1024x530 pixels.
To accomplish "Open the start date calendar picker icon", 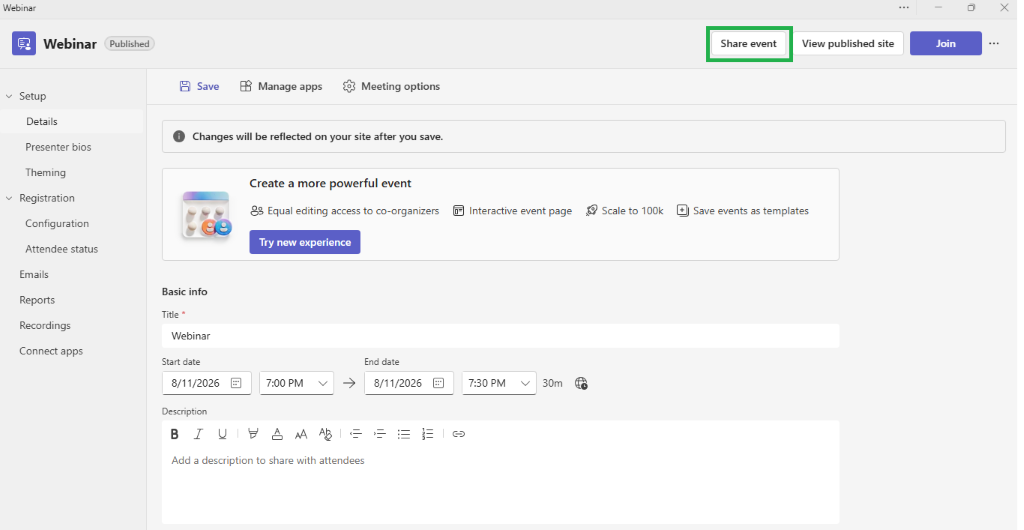I will tap(236, 383).
